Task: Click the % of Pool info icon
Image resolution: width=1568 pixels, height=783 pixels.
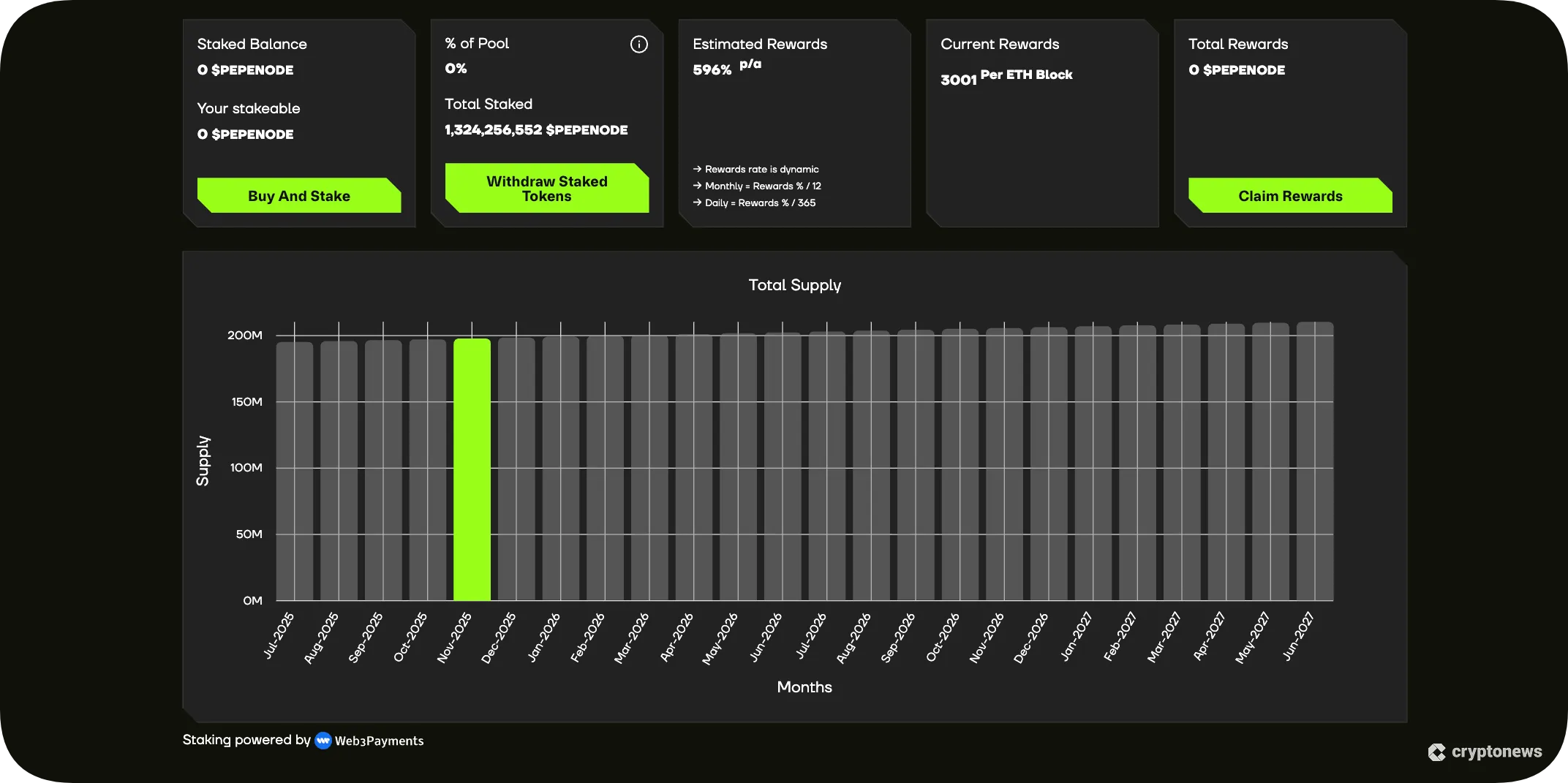Action: pyautogui.click(x=638, y=45)
